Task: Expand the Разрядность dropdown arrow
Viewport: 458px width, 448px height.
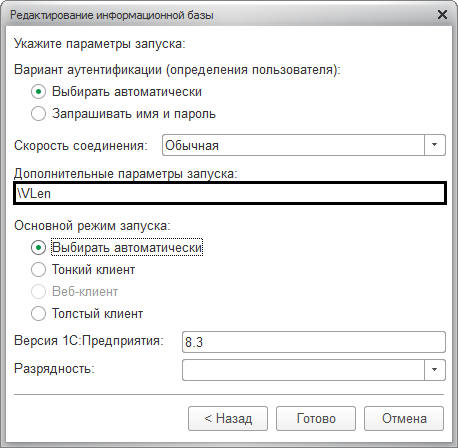Action: pyautogui.click(x=434, y=370)
